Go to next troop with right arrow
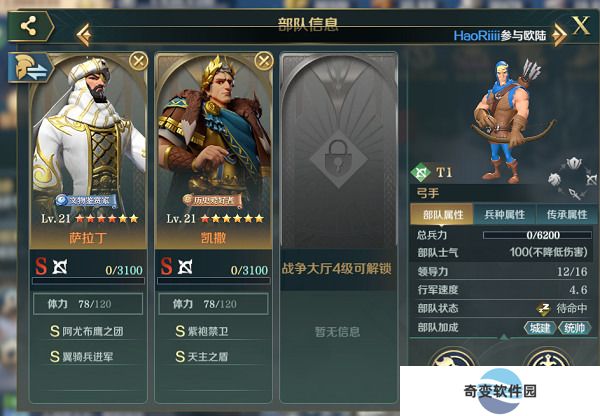The height and width of the screenshot is (416, 600). tap(559, 35)
